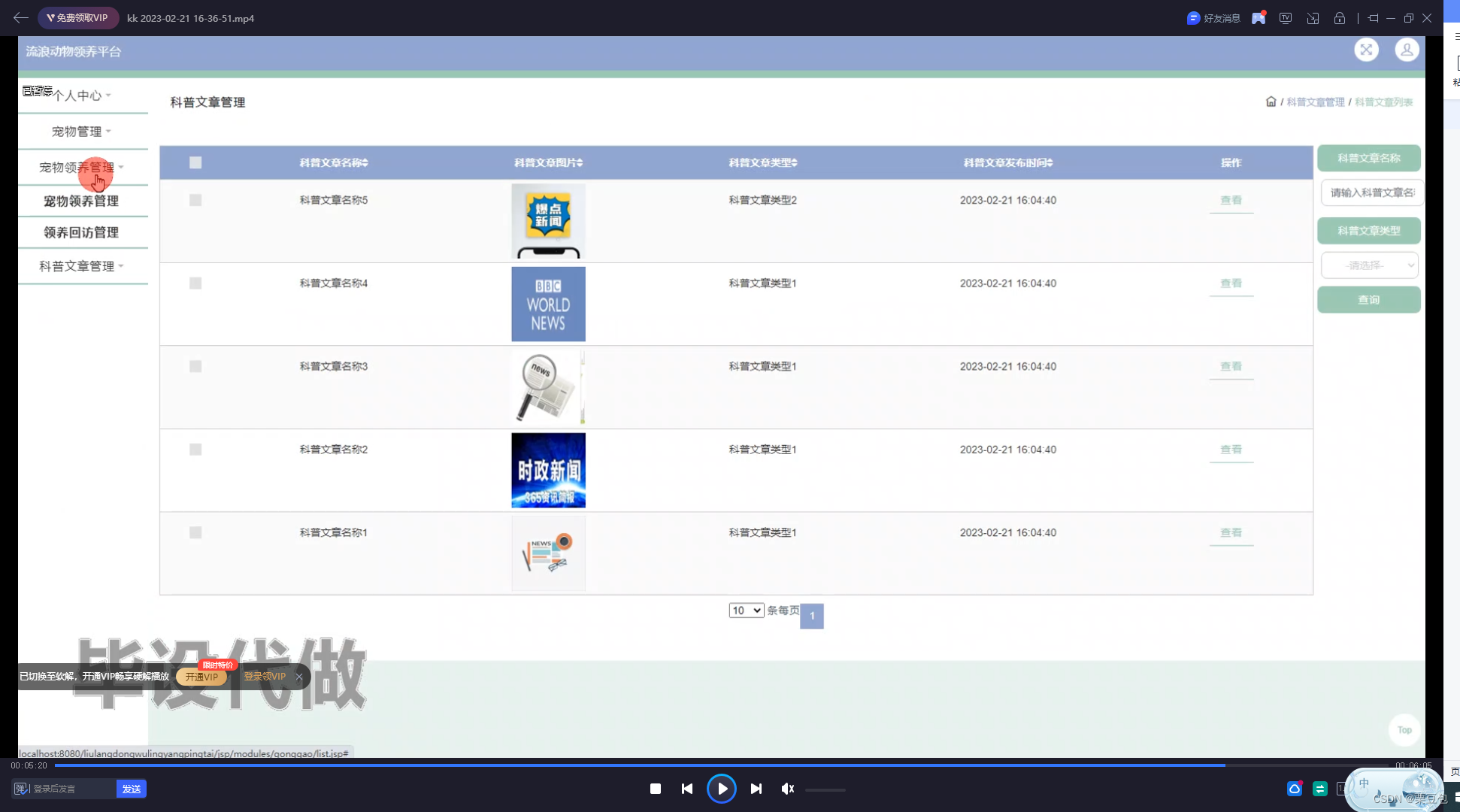Click the fullscreen expand icon in header
The image size is (1460, 812).
click(1366, 50)
